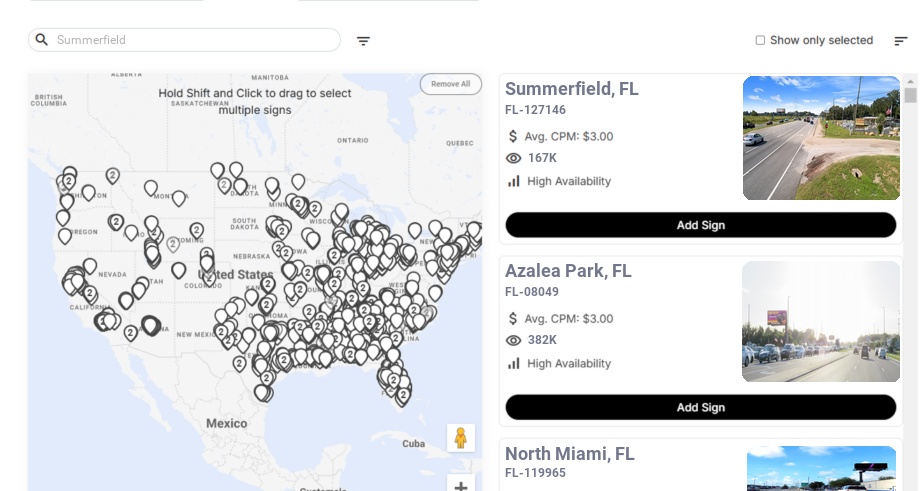Open the filter options icon

[x=363, y=41]
